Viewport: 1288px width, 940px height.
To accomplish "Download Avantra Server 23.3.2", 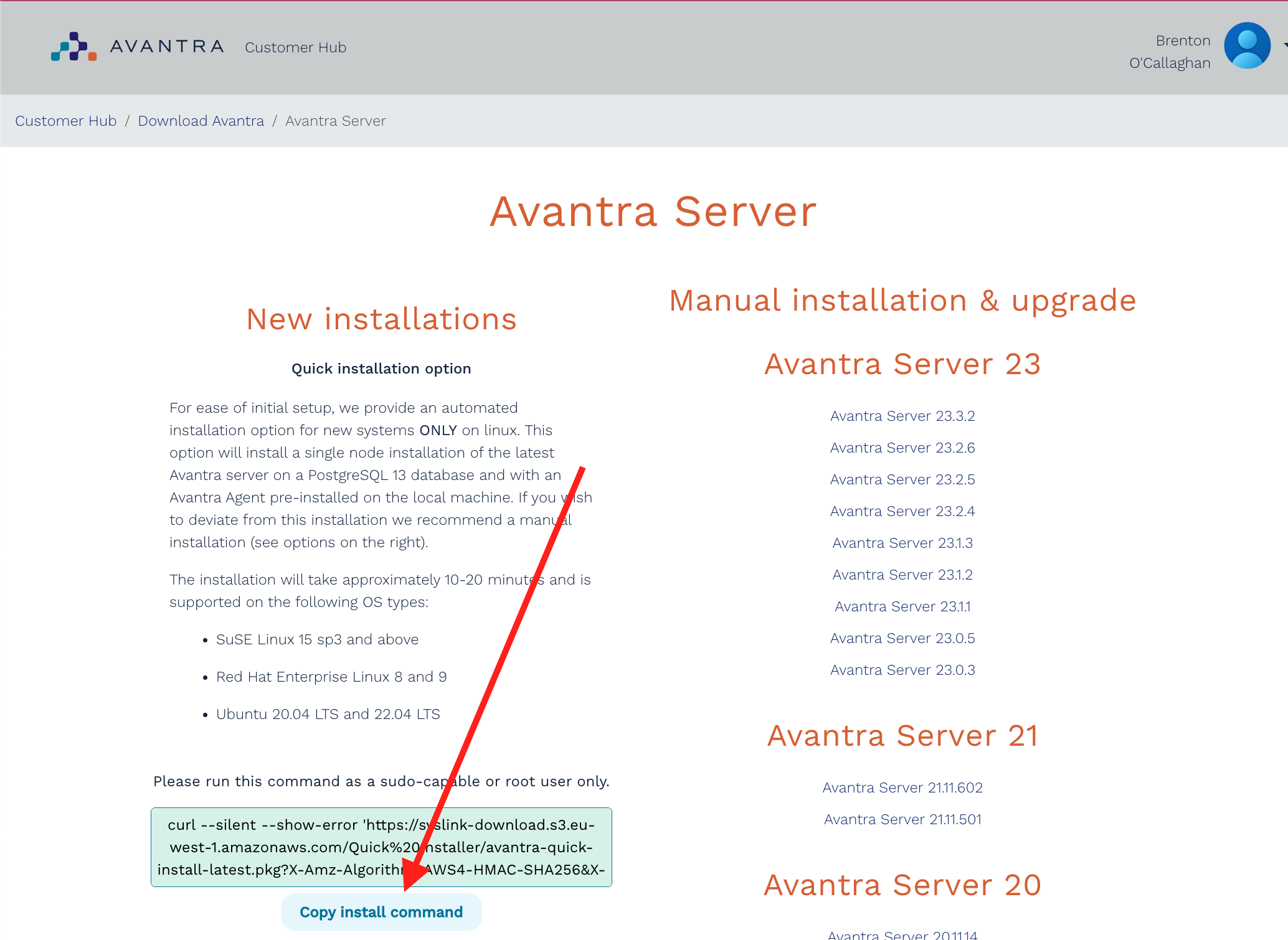I will pyautogui.click(x=902, y=415).
